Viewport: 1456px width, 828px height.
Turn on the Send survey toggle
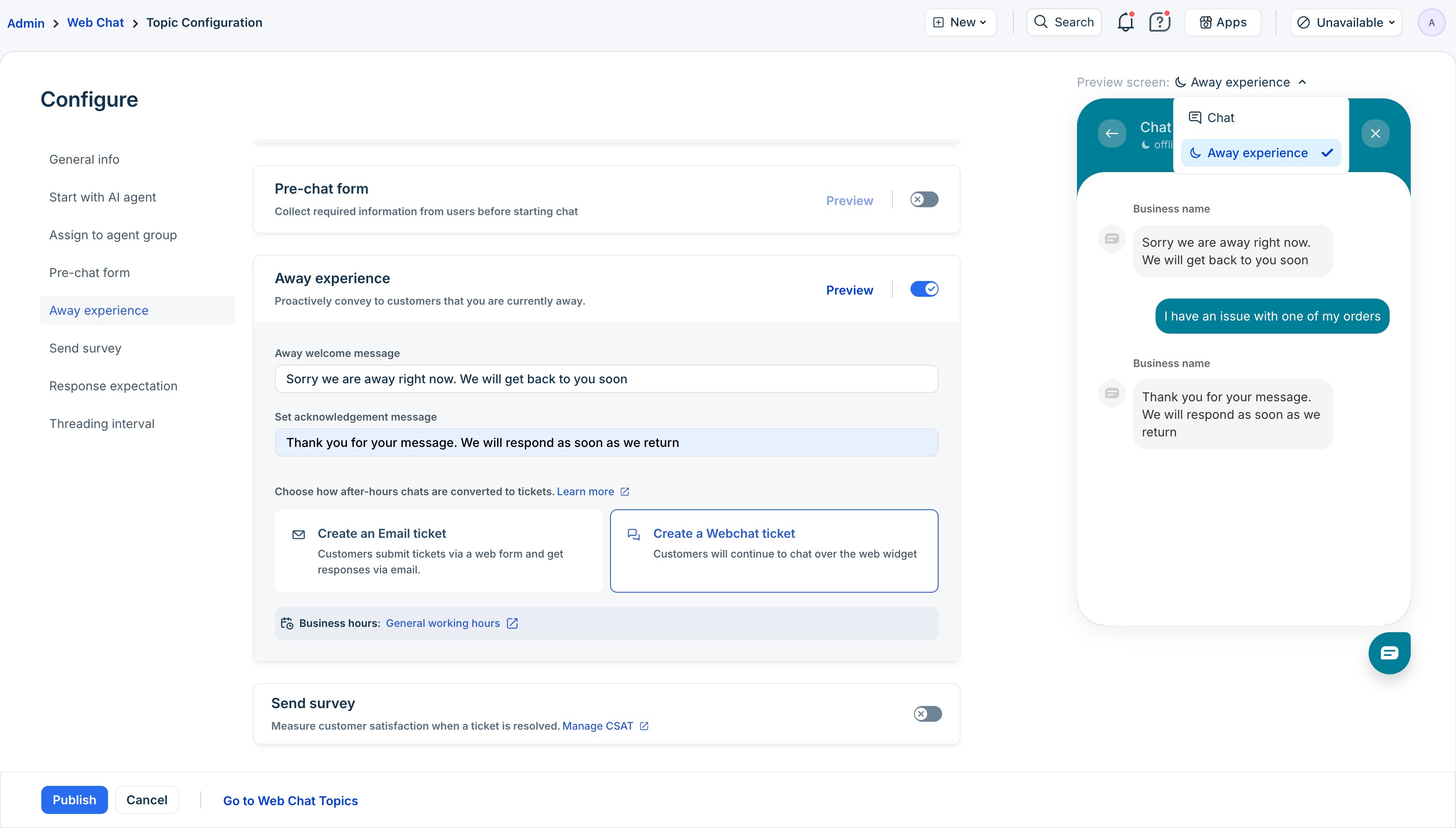click(927, 714)
